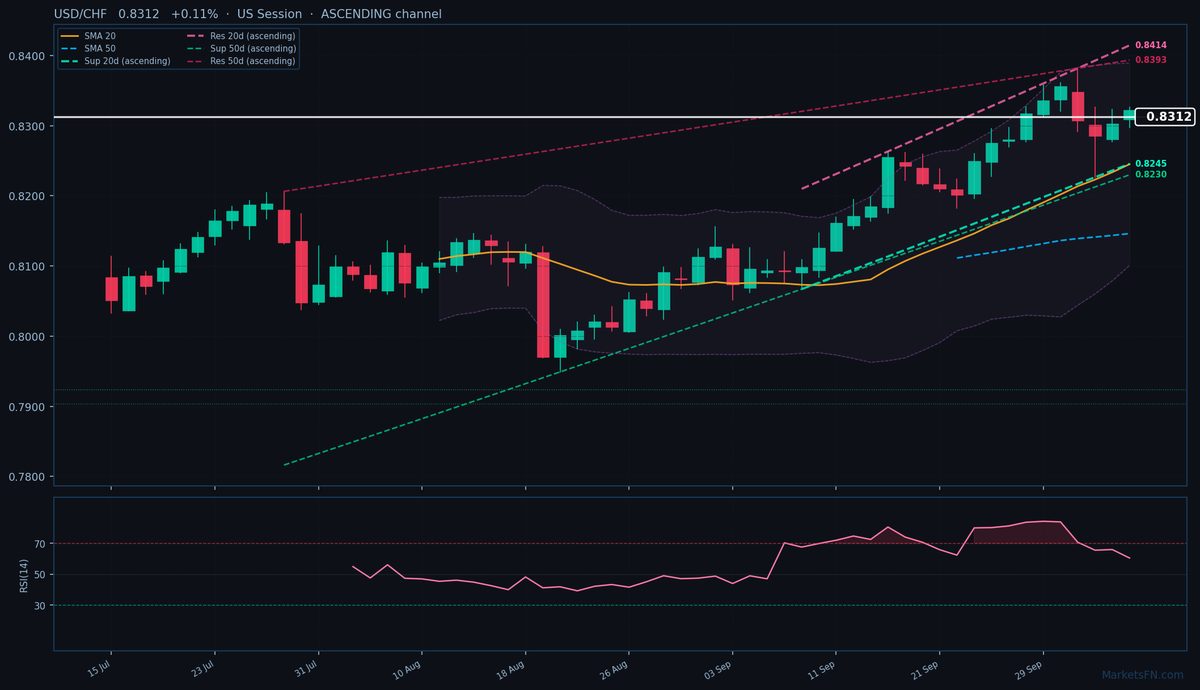Click the 10 Aug date label
This screenshot has width=1200, height=690.
pyautogui.click(x=408, y=669)
